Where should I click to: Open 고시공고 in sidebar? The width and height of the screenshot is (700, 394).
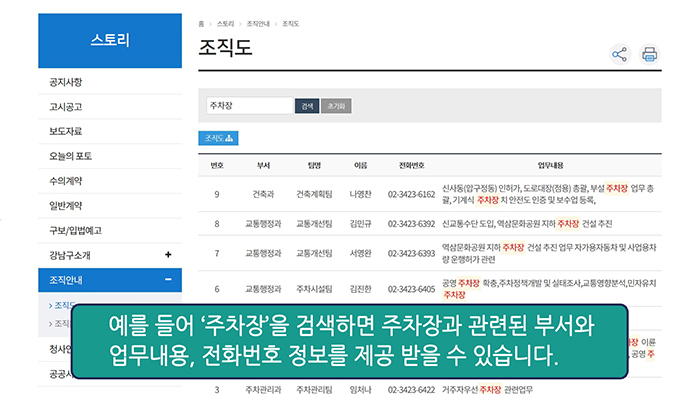click(66, 107)
